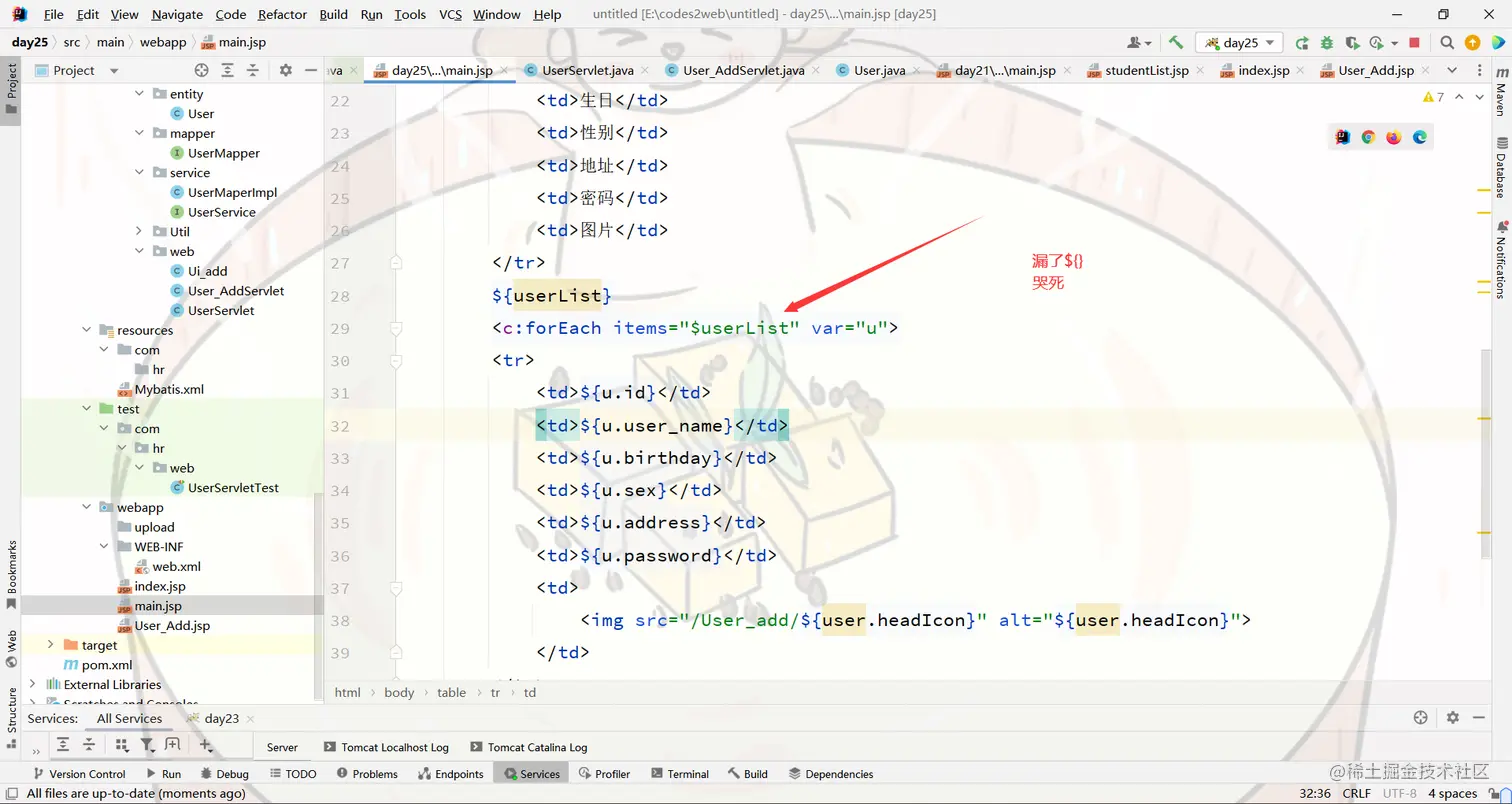Toggle the TODO tool window
1512x804 pixels.
coord(293,774)
